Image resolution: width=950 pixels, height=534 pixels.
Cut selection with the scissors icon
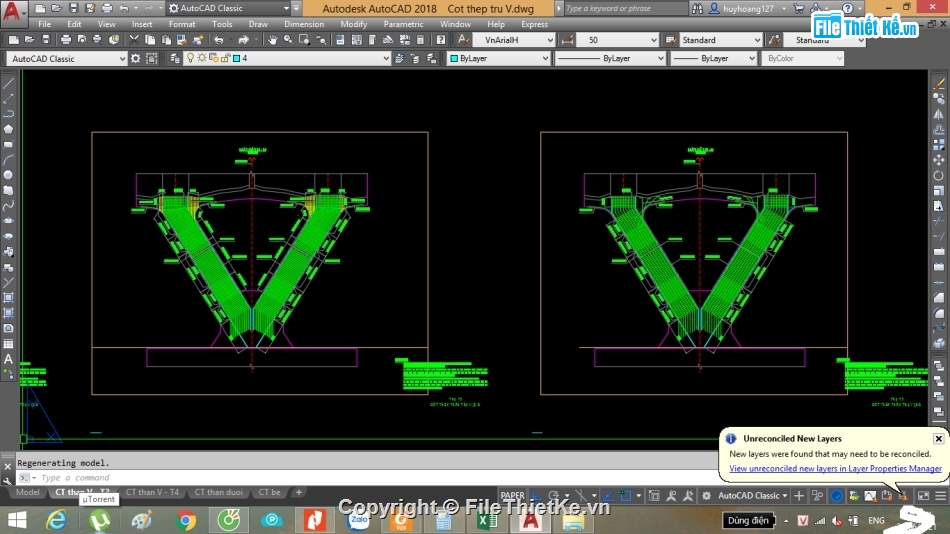point(134,40)
